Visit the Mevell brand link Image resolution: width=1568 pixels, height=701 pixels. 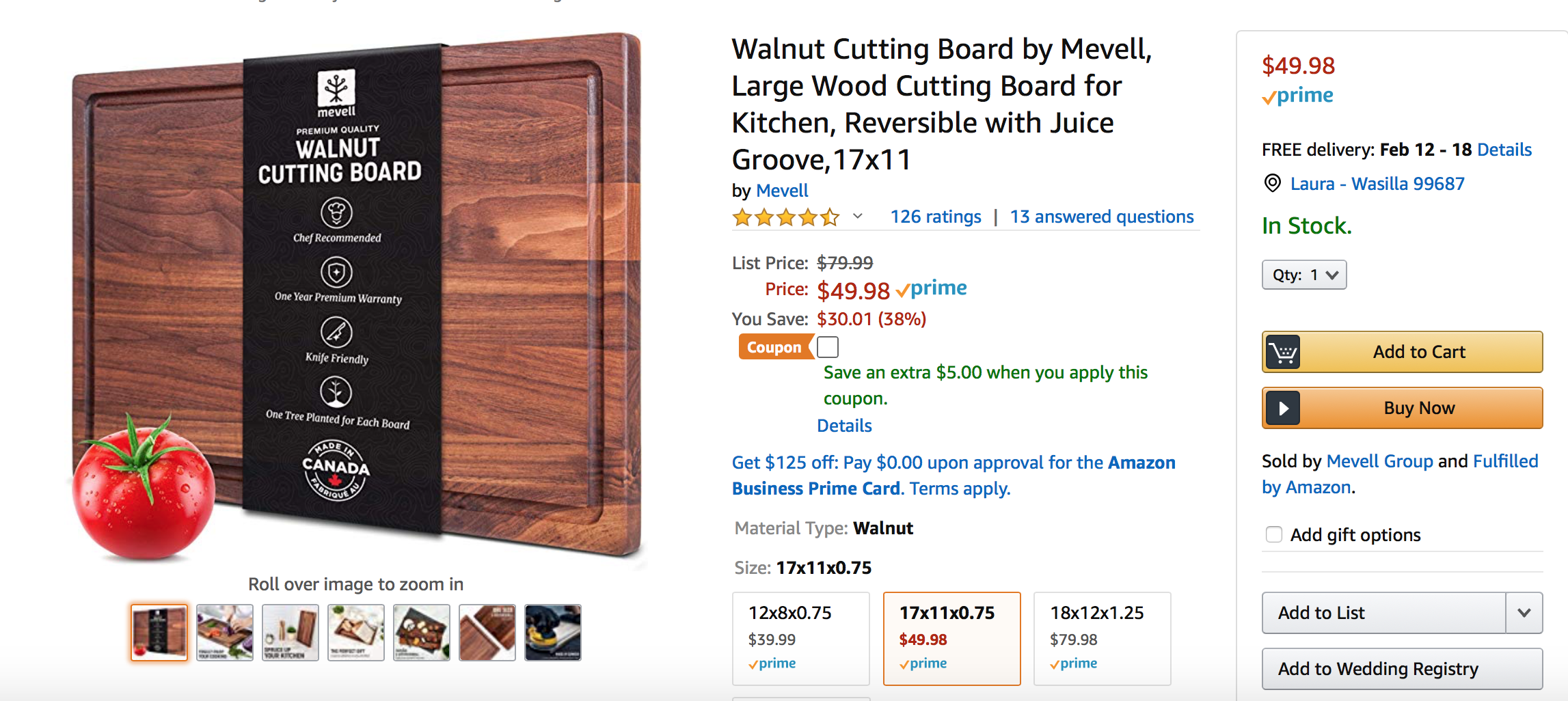coord(782,191)
